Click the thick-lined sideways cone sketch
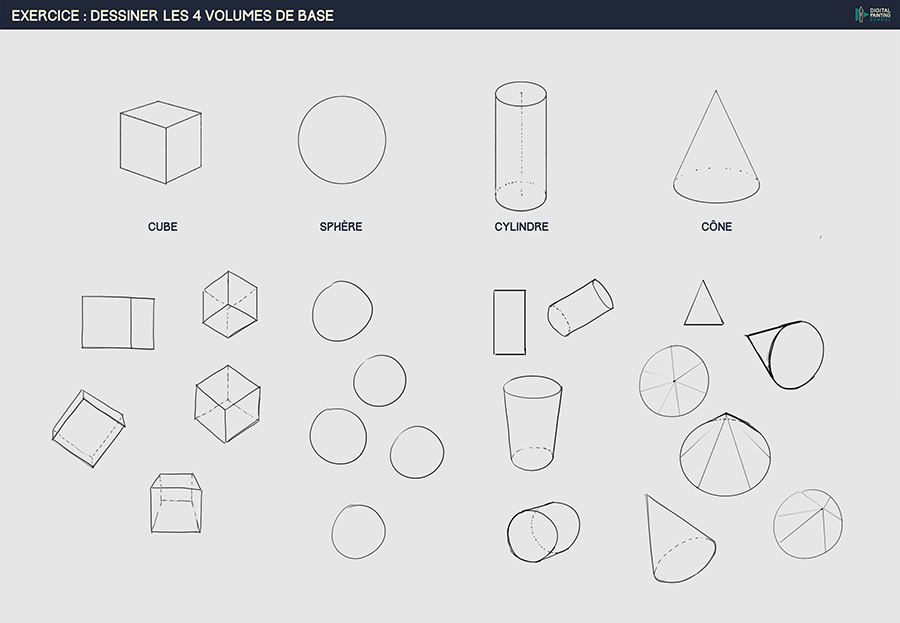The height and width of the screenshot is (623, 900). [x=785, y=355]
